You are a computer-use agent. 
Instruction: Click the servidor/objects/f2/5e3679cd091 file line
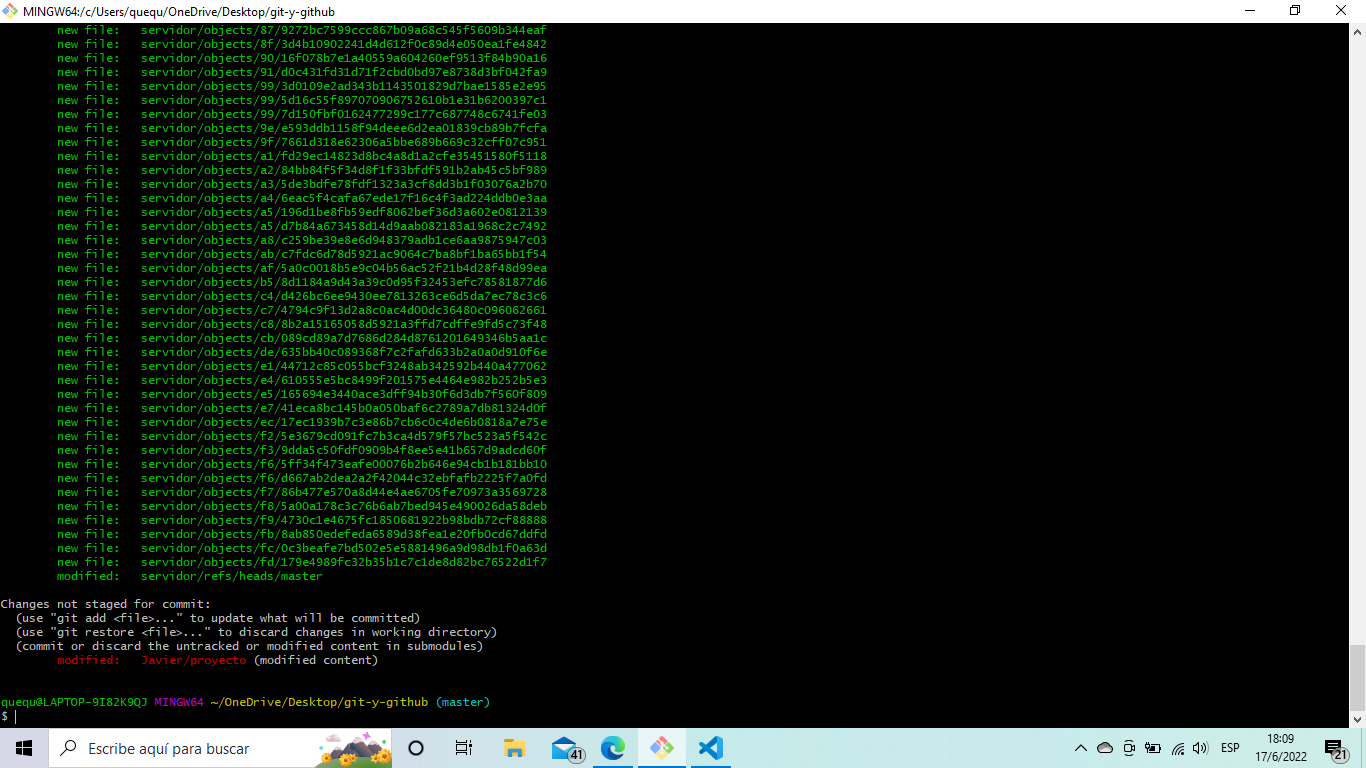point(302,436)
